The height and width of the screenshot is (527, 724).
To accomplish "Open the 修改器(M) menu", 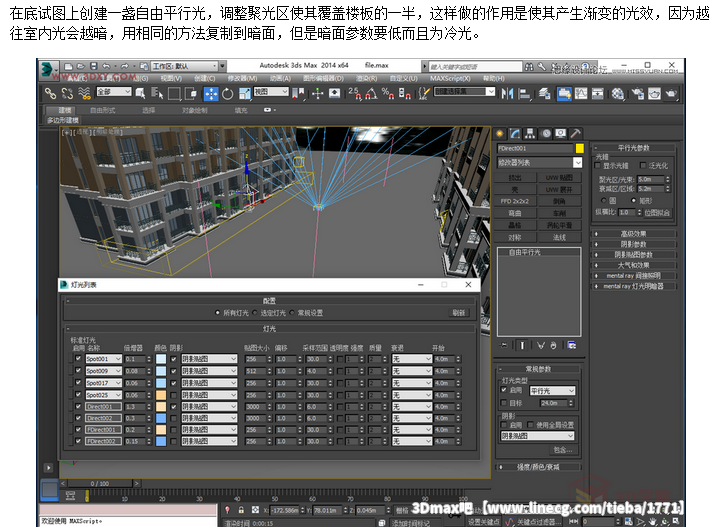I will point(242,79).
